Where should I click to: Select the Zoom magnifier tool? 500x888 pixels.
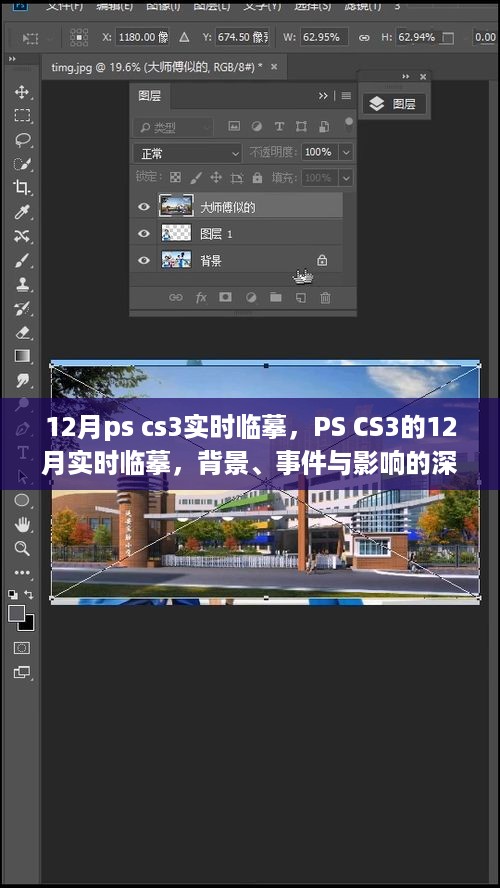click(x=22, y=548)
